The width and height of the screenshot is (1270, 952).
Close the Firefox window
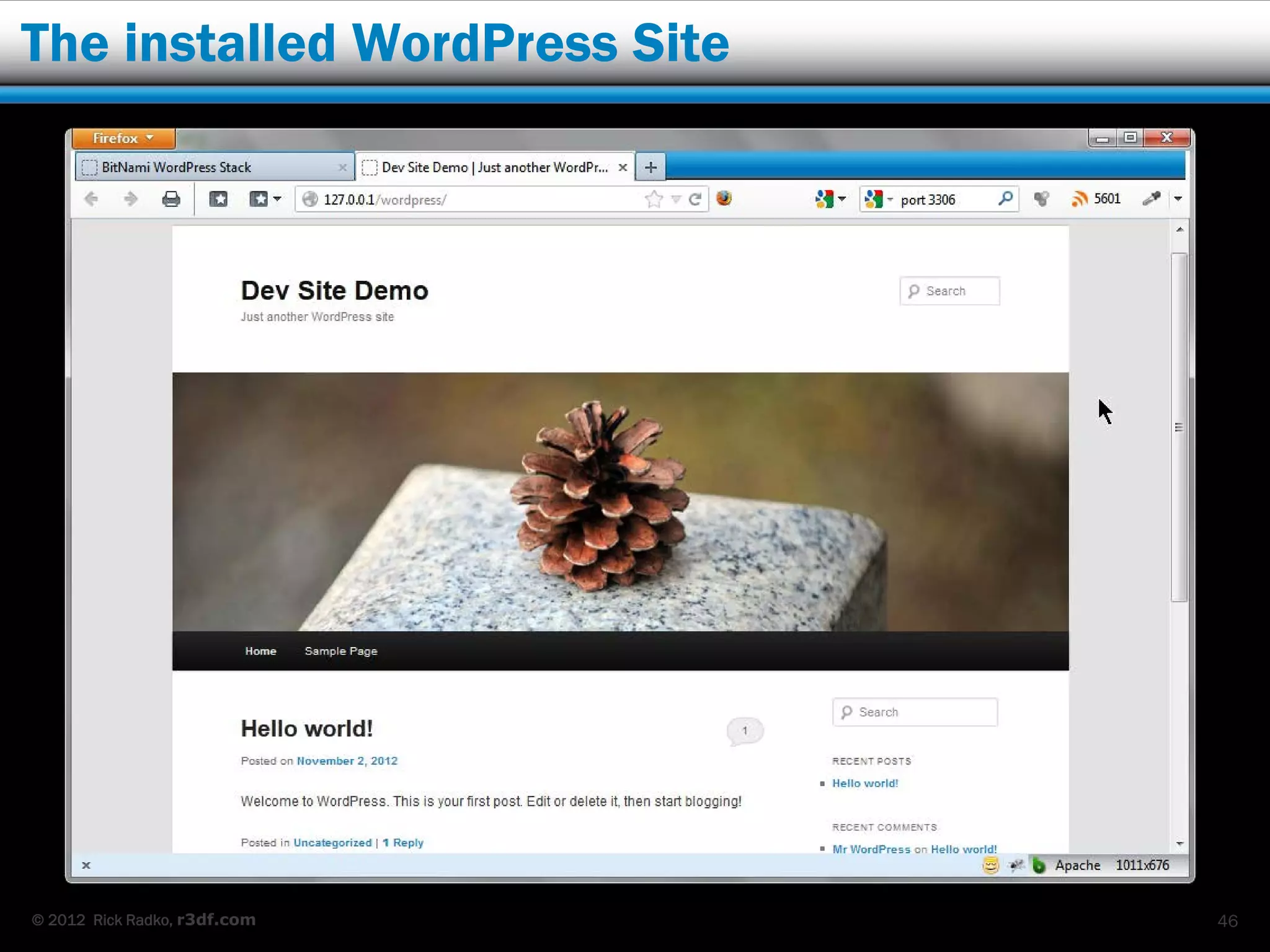tap(1166, 138)
